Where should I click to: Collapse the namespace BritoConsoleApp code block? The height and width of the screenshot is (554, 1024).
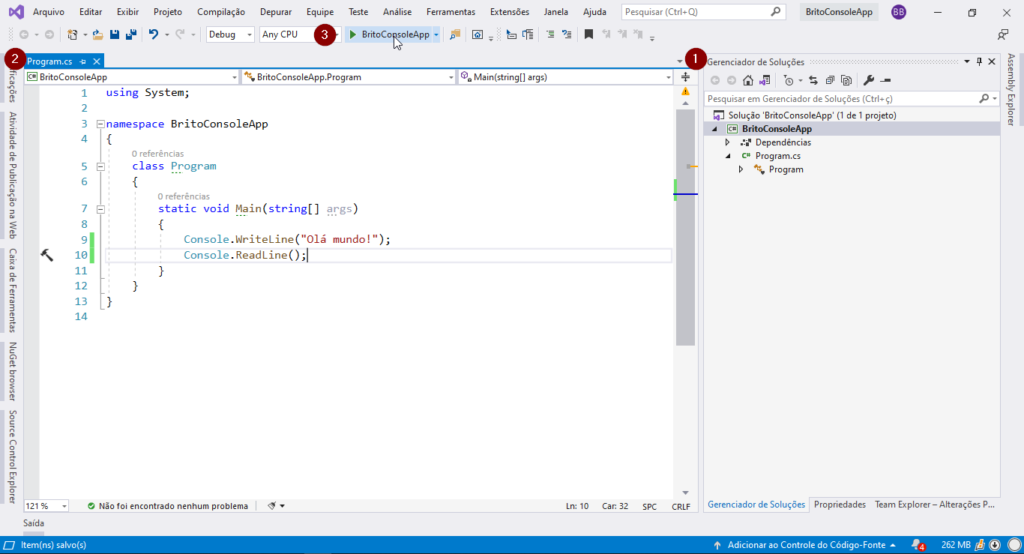[x=101, y=123]
